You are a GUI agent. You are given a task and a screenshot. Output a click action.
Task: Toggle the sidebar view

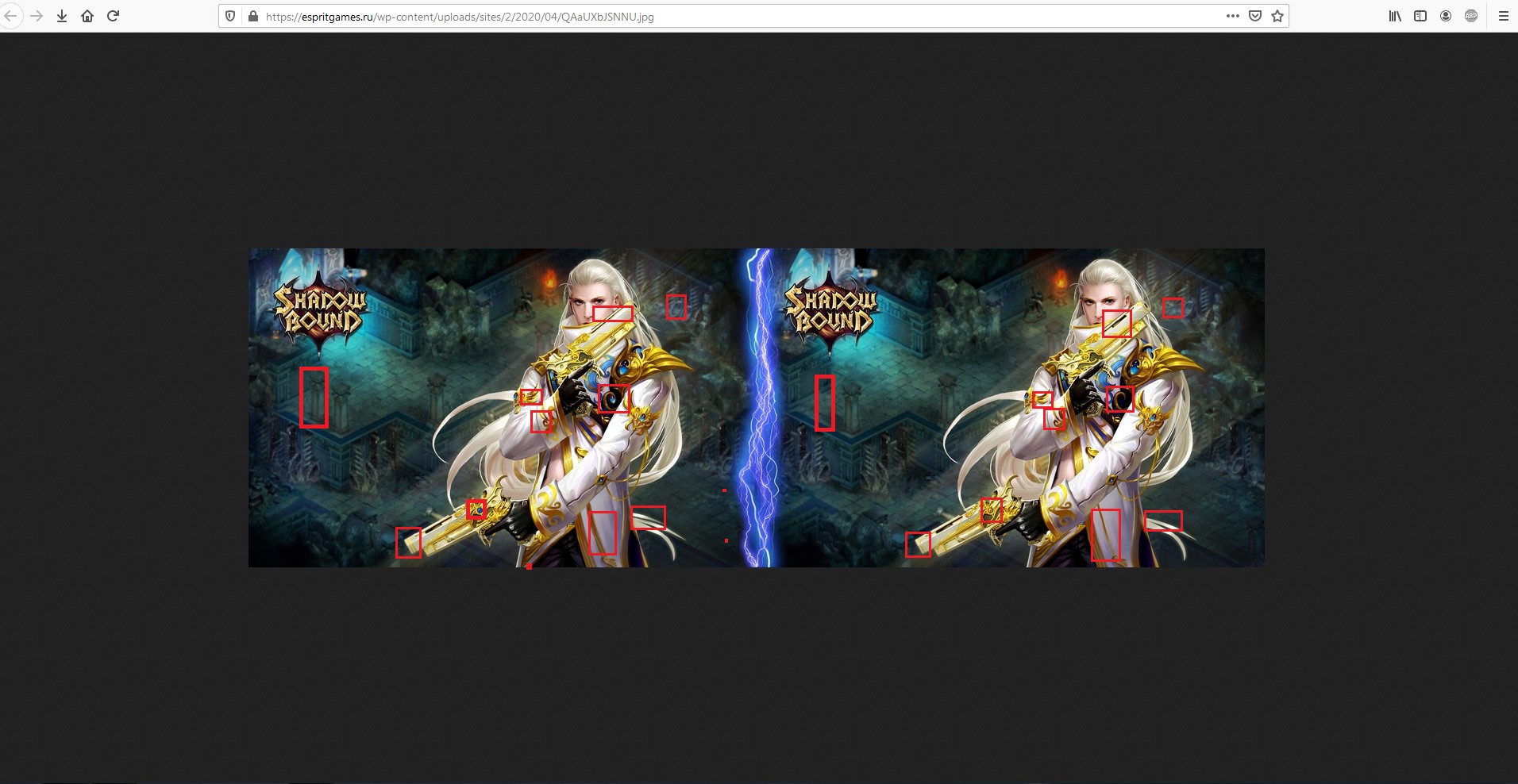(x=1420, y=16)
